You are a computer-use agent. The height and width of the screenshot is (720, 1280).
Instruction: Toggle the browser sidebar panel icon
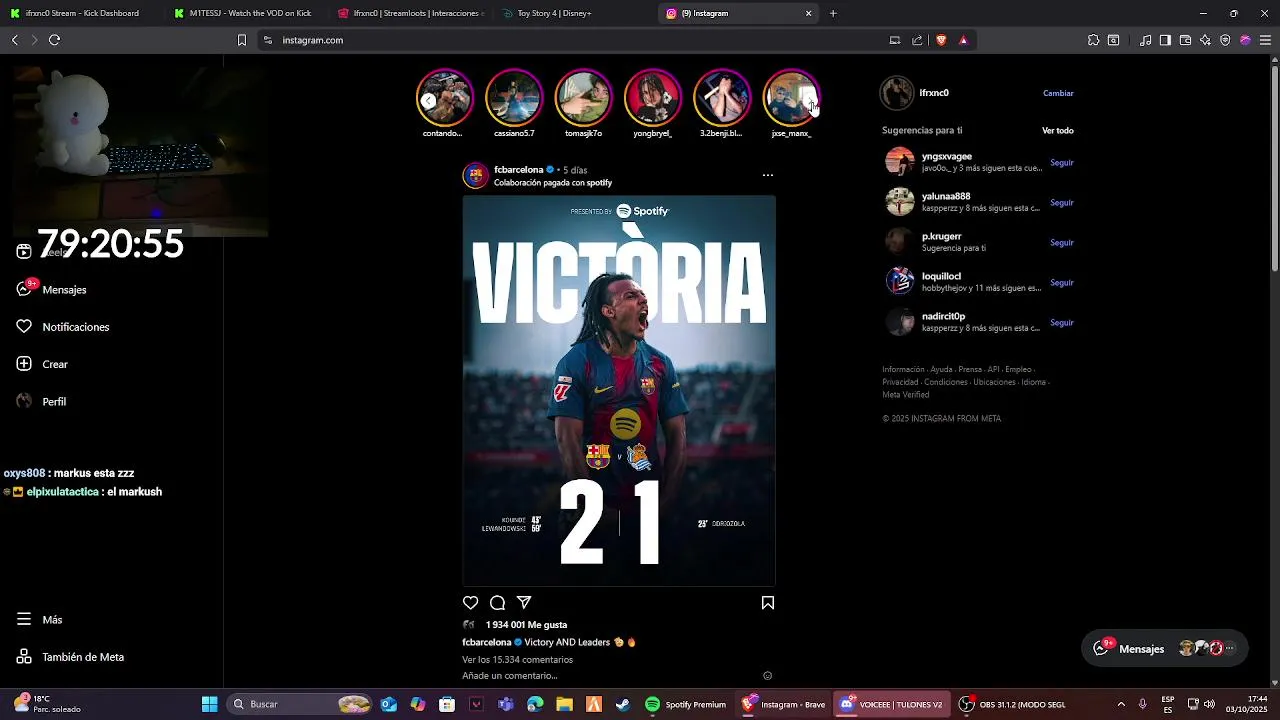coord(1165,40)
